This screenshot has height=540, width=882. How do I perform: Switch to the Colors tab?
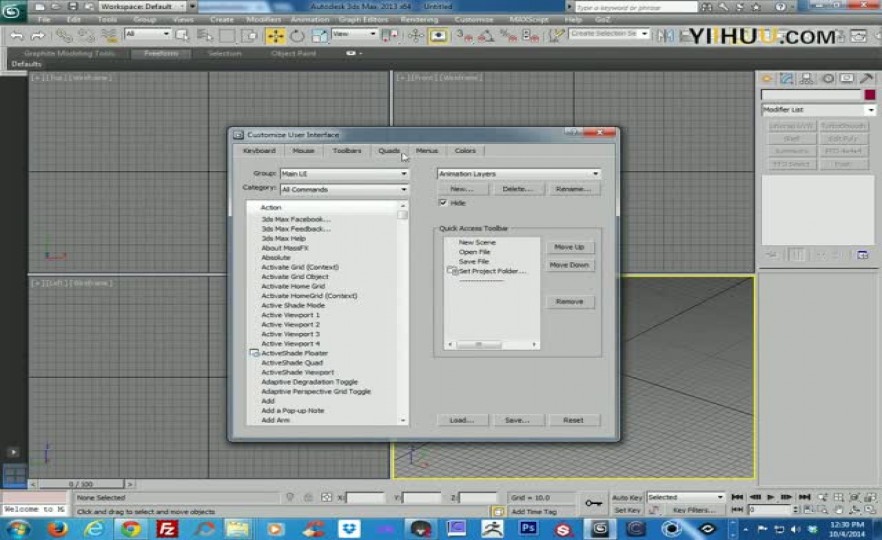465,151
